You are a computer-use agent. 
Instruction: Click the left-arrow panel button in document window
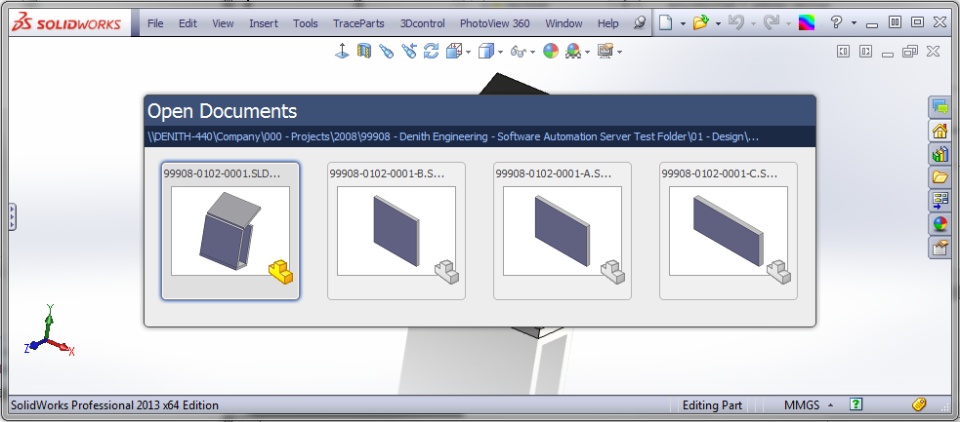pyautogui.click(x=843, y=51)
